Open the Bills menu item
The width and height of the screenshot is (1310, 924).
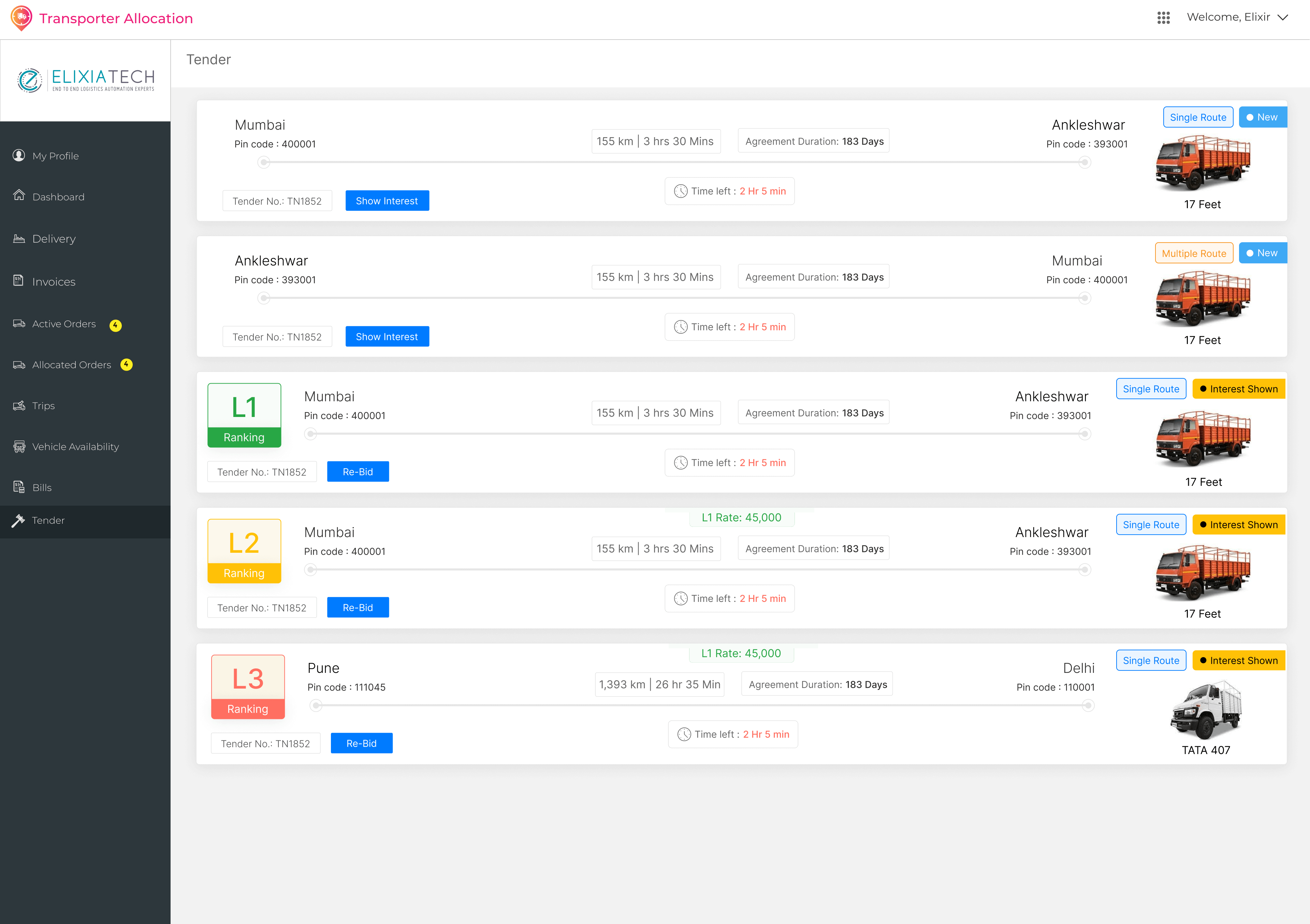coord(42,487)
